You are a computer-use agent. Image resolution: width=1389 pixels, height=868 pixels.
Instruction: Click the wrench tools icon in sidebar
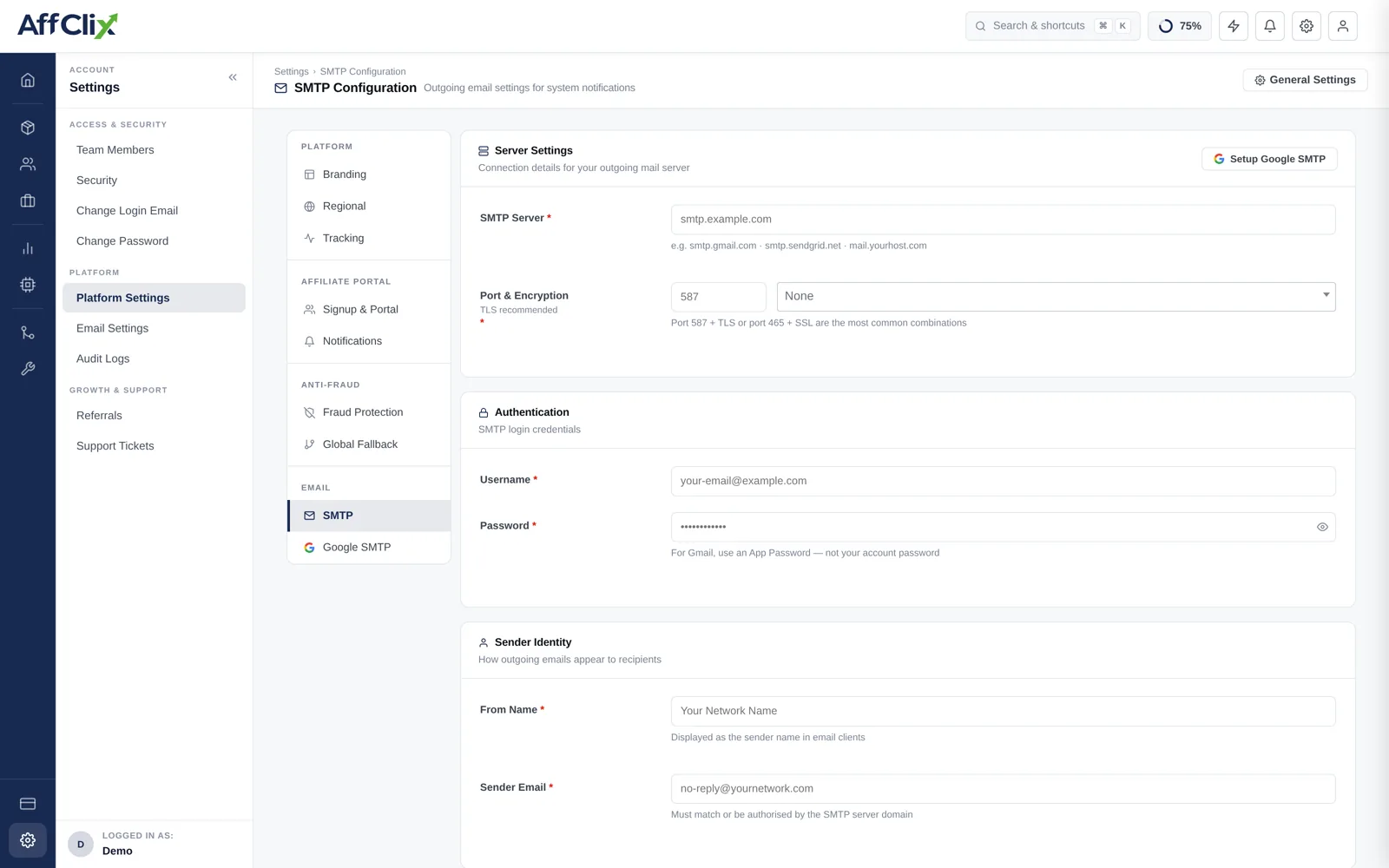(28, 369)
